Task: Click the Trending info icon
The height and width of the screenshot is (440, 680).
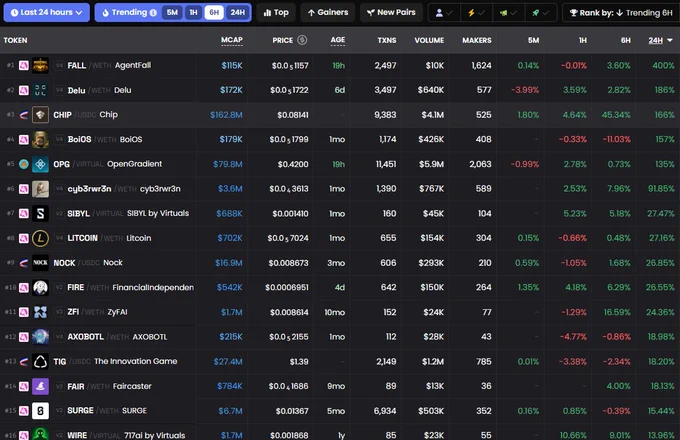Action: point(153,13)
